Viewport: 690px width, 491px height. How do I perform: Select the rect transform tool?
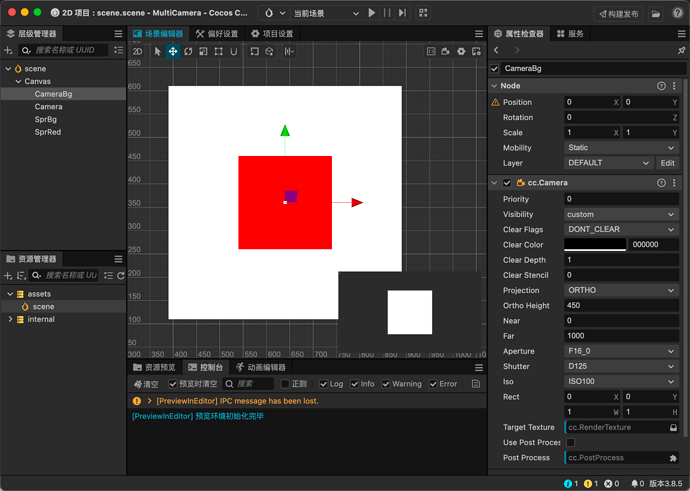point(218,51)
